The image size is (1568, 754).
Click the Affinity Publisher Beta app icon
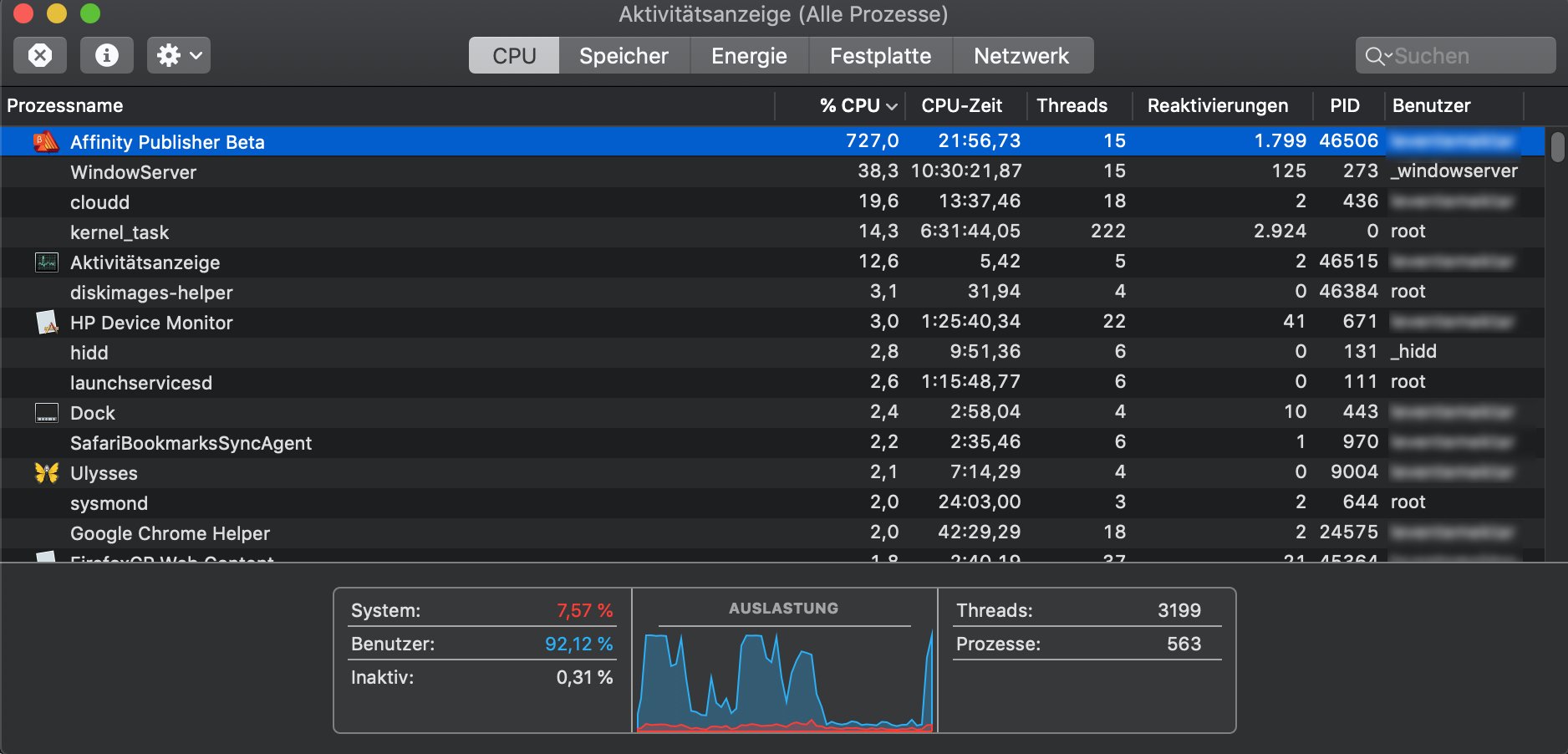[x=46, y=141]
